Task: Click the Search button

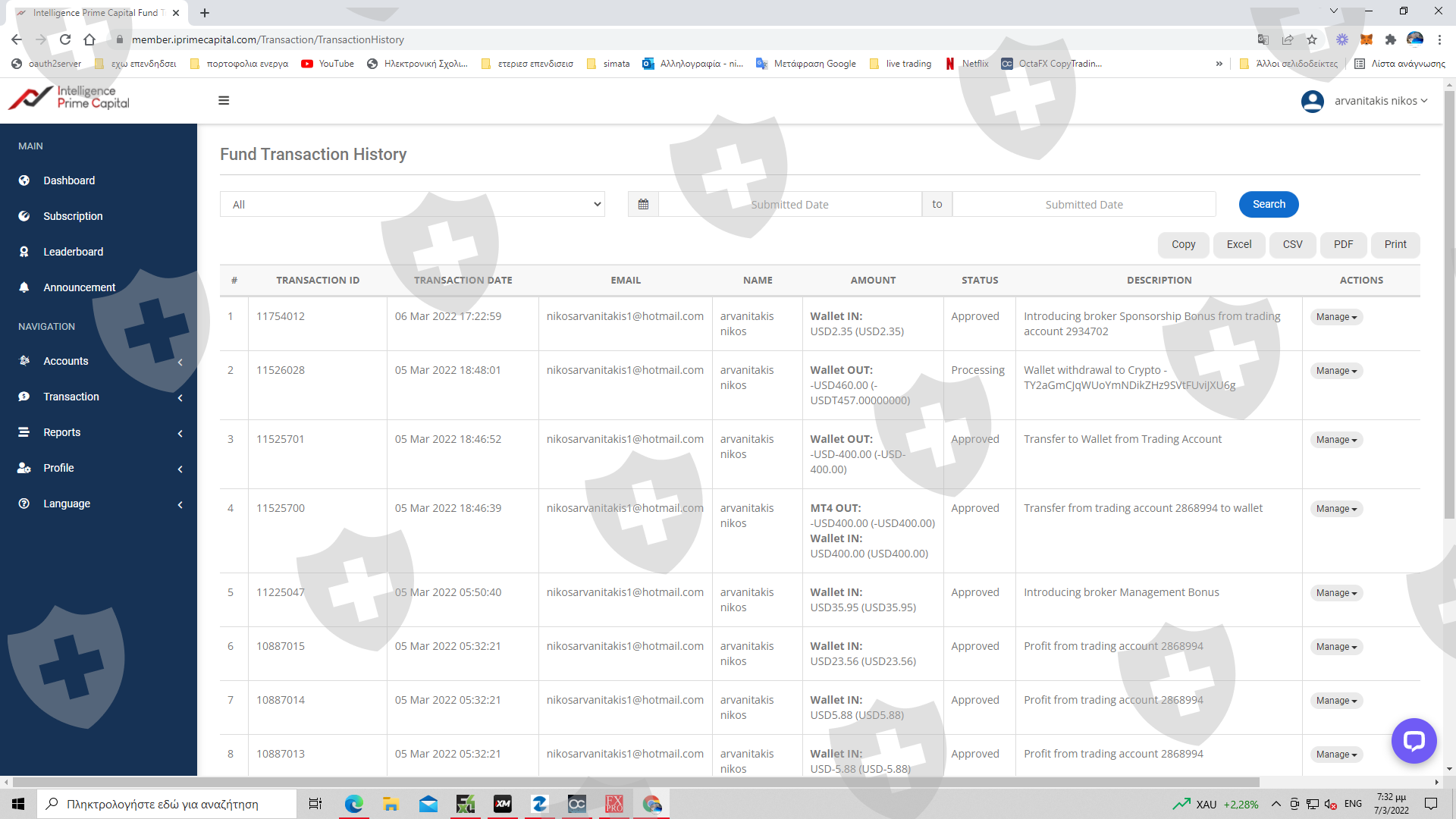Action: (x=1268, y=205)
